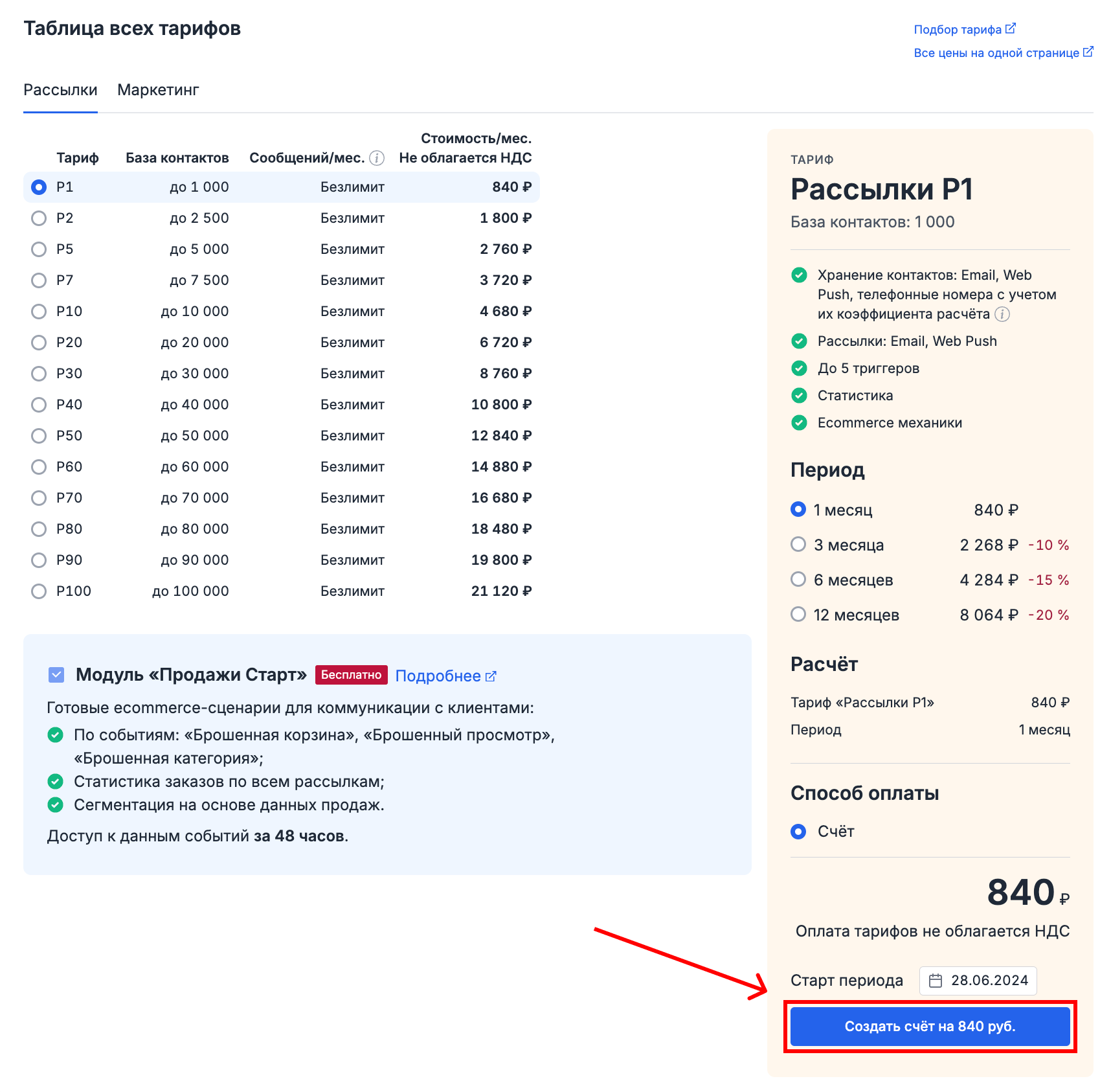Select the P50 tariff row
Image resolution: width=1111 pixels, height=1092 pixels.
[39, 436]
